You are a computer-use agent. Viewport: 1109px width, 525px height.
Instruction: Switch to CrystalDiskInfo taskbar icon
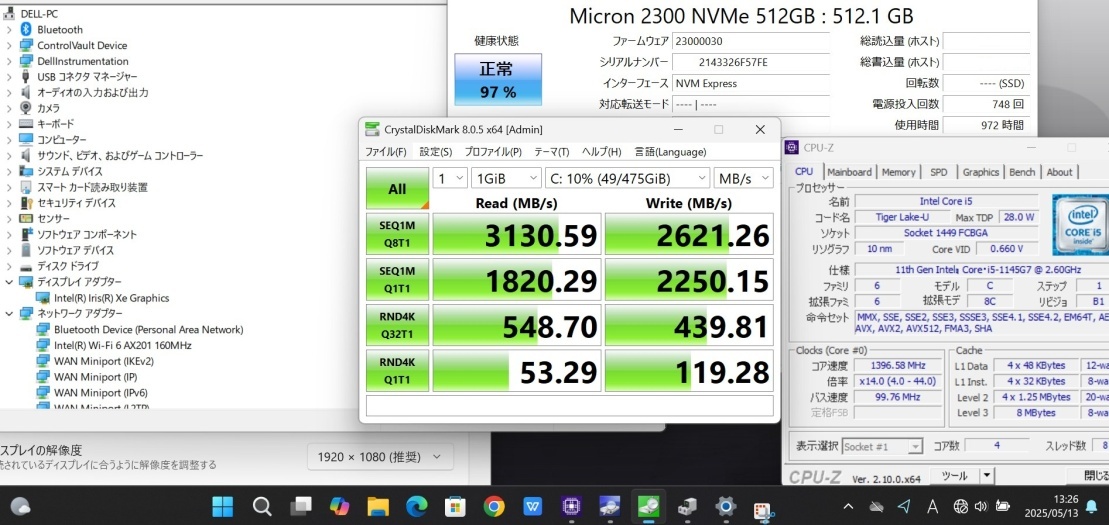coord(610,506)
